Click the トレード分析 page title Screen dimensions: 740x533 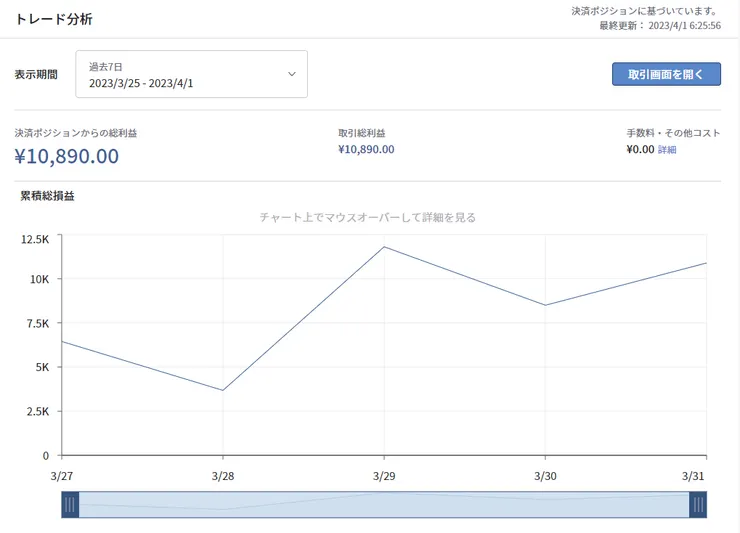click(52, 18)
